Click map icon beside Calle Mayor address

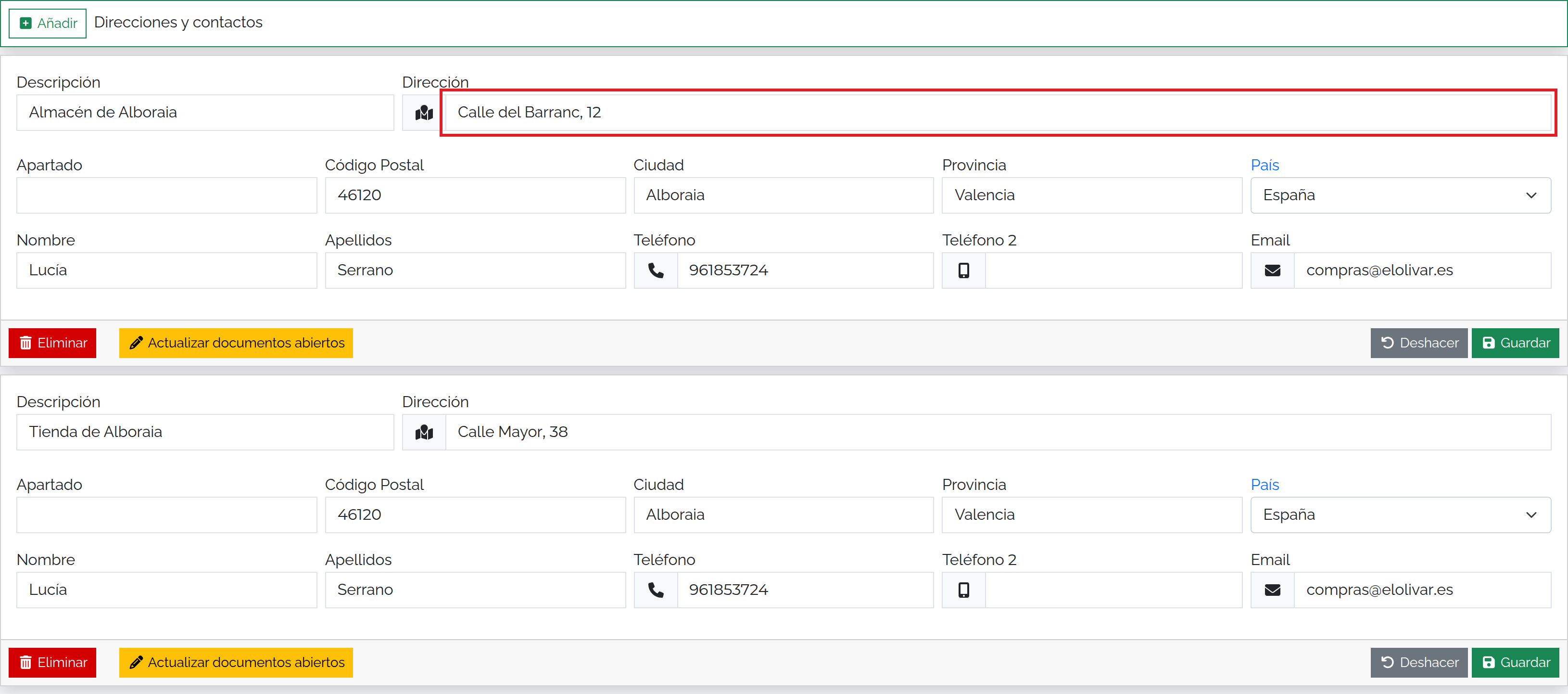coord(424,433)
